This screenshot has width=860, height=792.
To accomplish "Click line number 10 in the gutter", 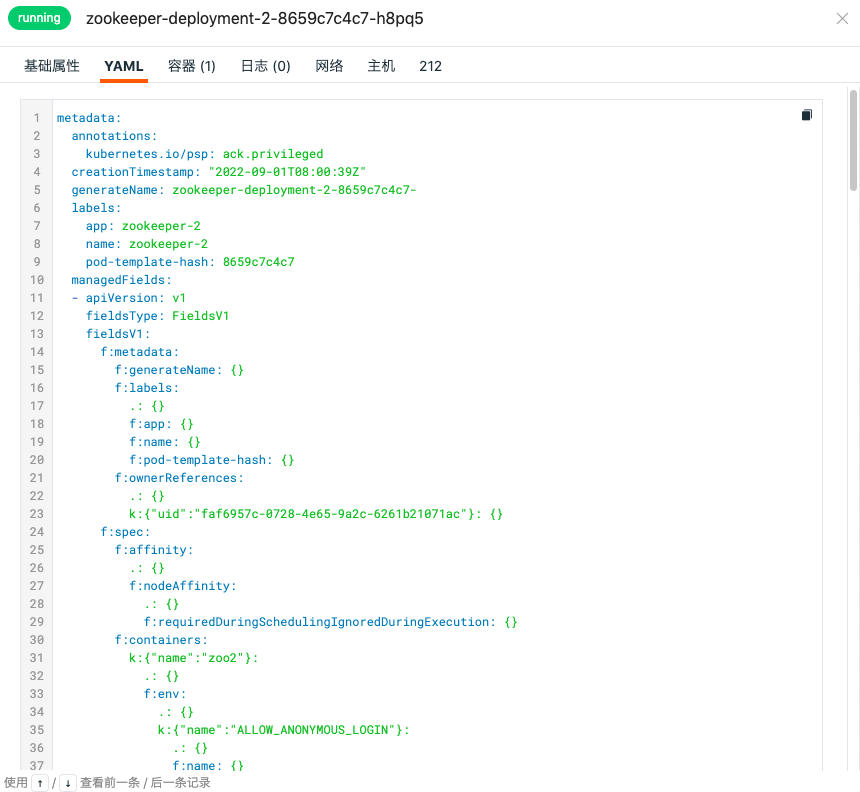I will click(37, 280).
